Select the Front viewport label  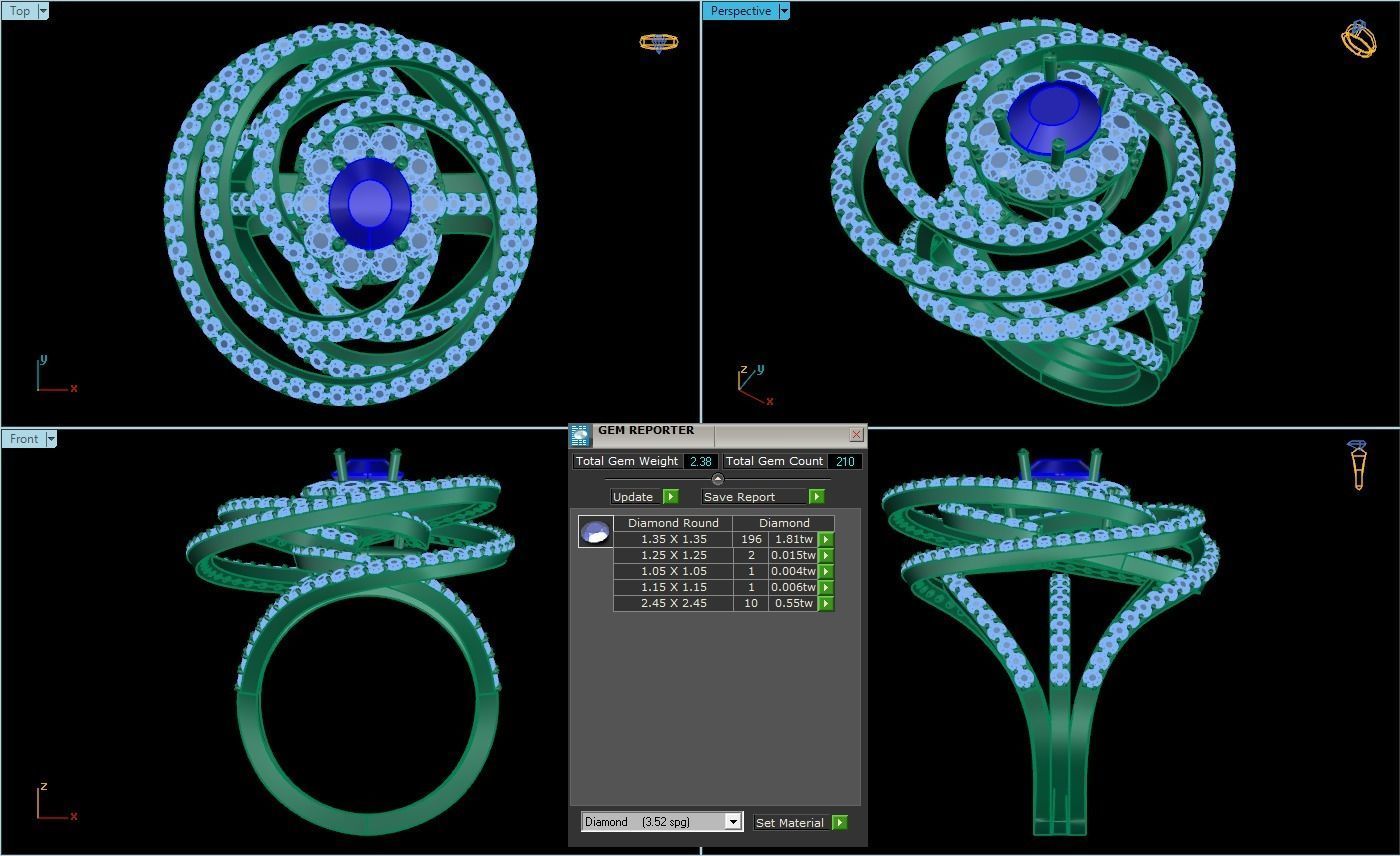[x=23, y=439]
